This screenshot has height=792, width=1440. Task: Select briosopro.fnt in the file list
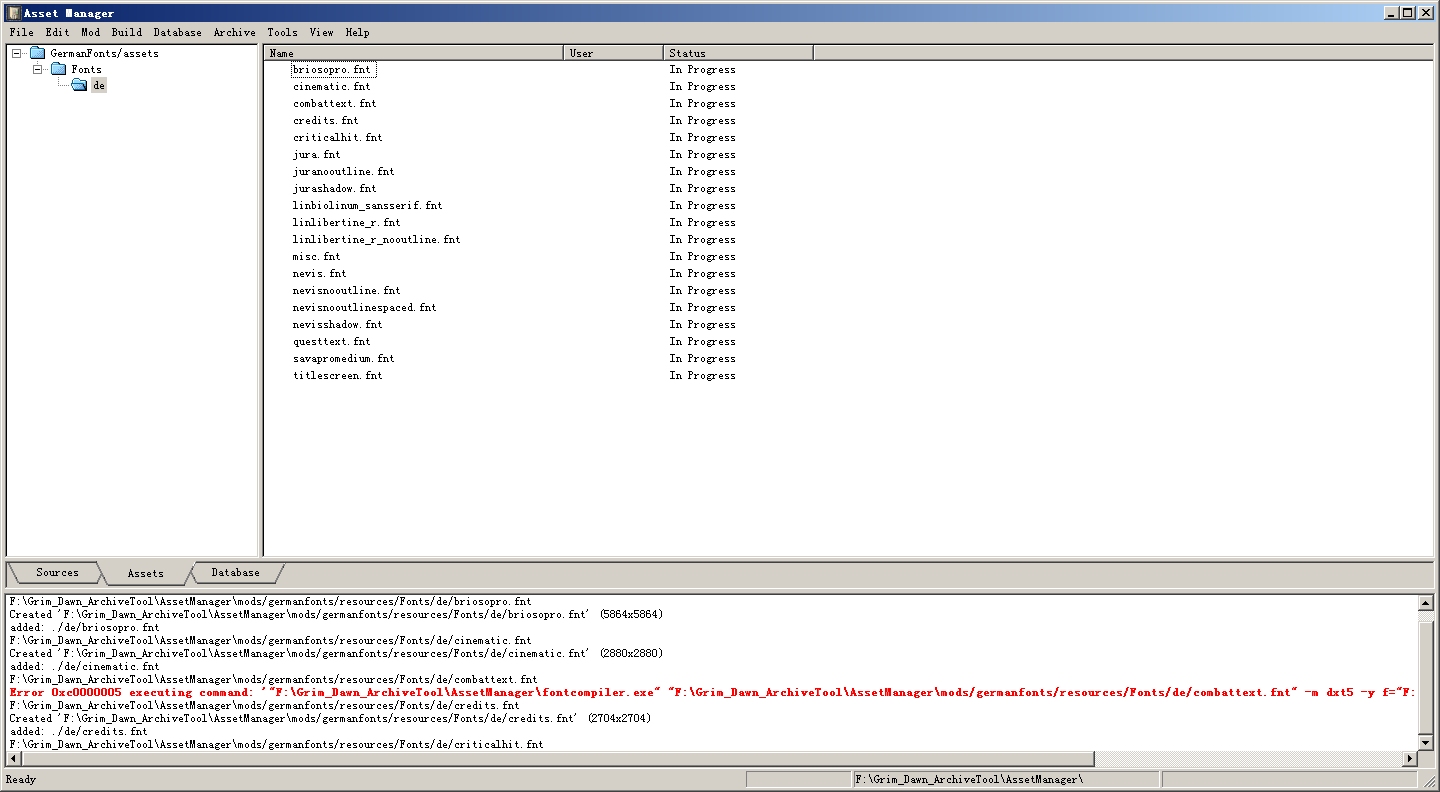pyautogui.click(x=334, y=70)
